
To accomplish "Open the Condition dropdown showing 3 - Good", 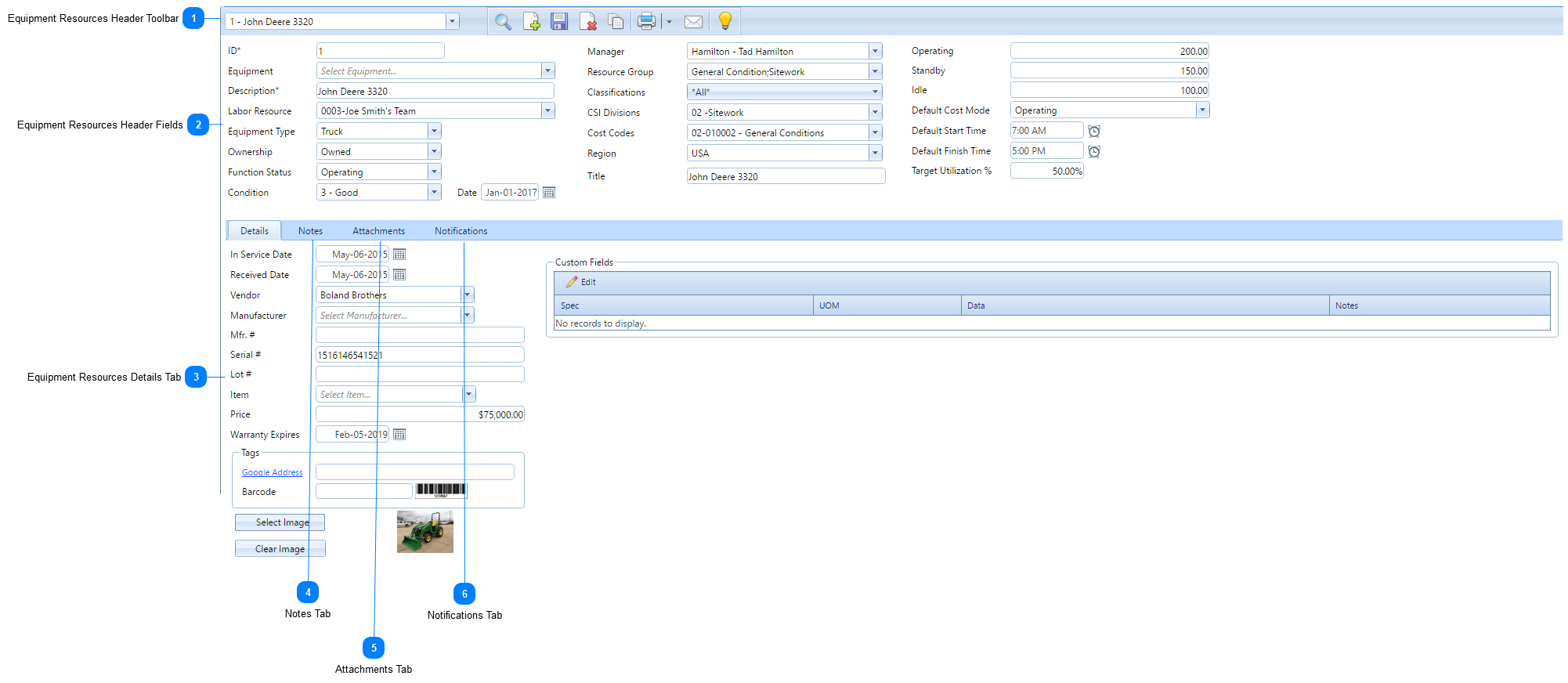I will pyautogui.click(x=435, y=193).
